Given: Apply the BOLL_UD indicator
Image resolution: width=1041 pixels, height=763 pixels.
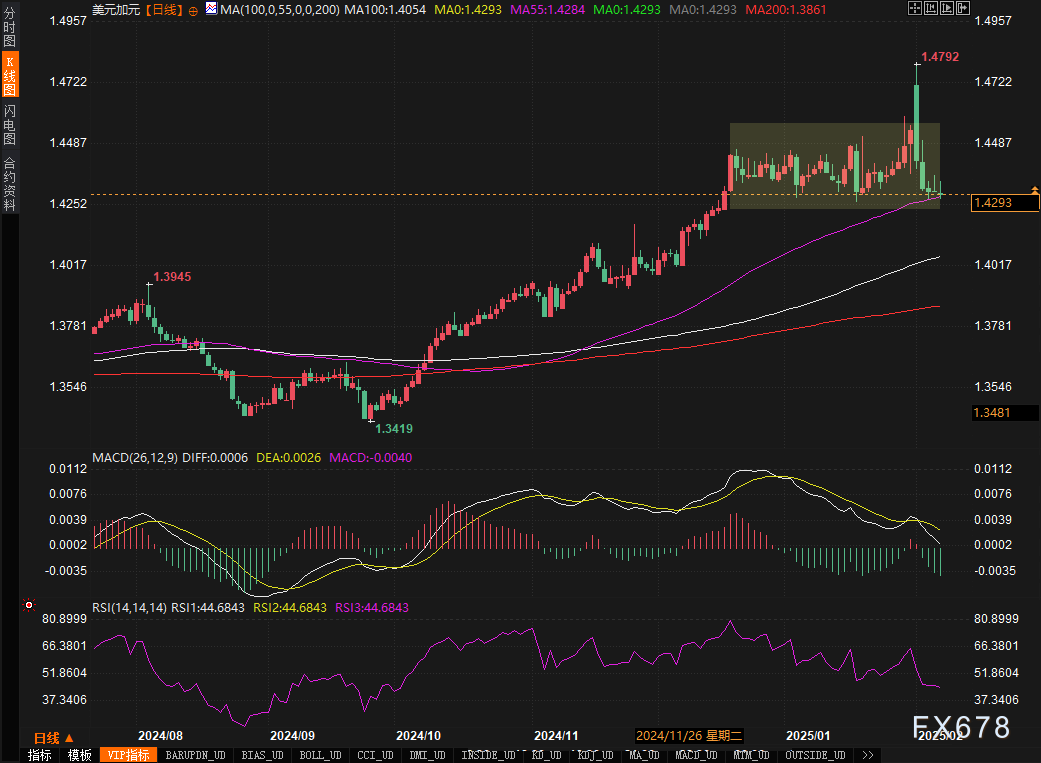Looking at the screenshot, I should tap(320, 755).
